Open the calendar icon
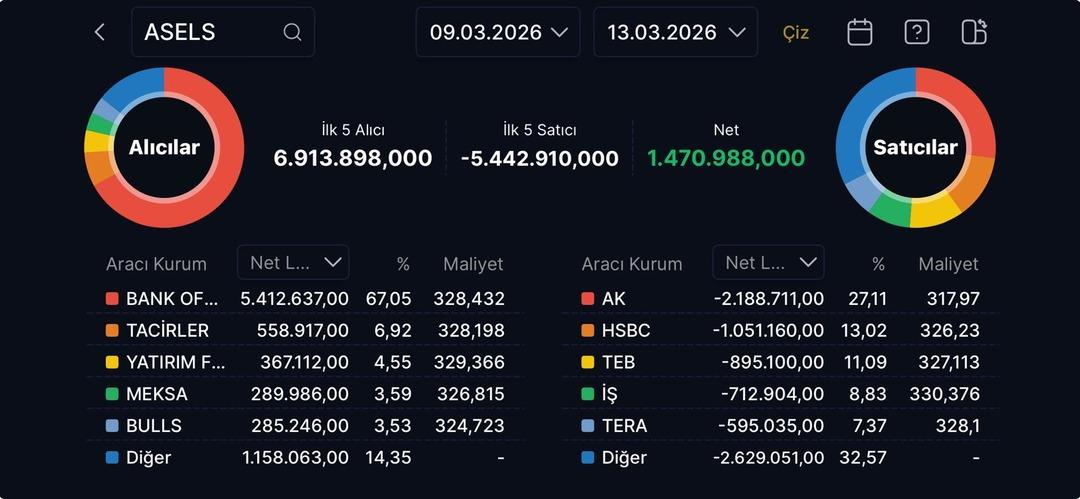1080x499 pixels. (x=859, y=32)
